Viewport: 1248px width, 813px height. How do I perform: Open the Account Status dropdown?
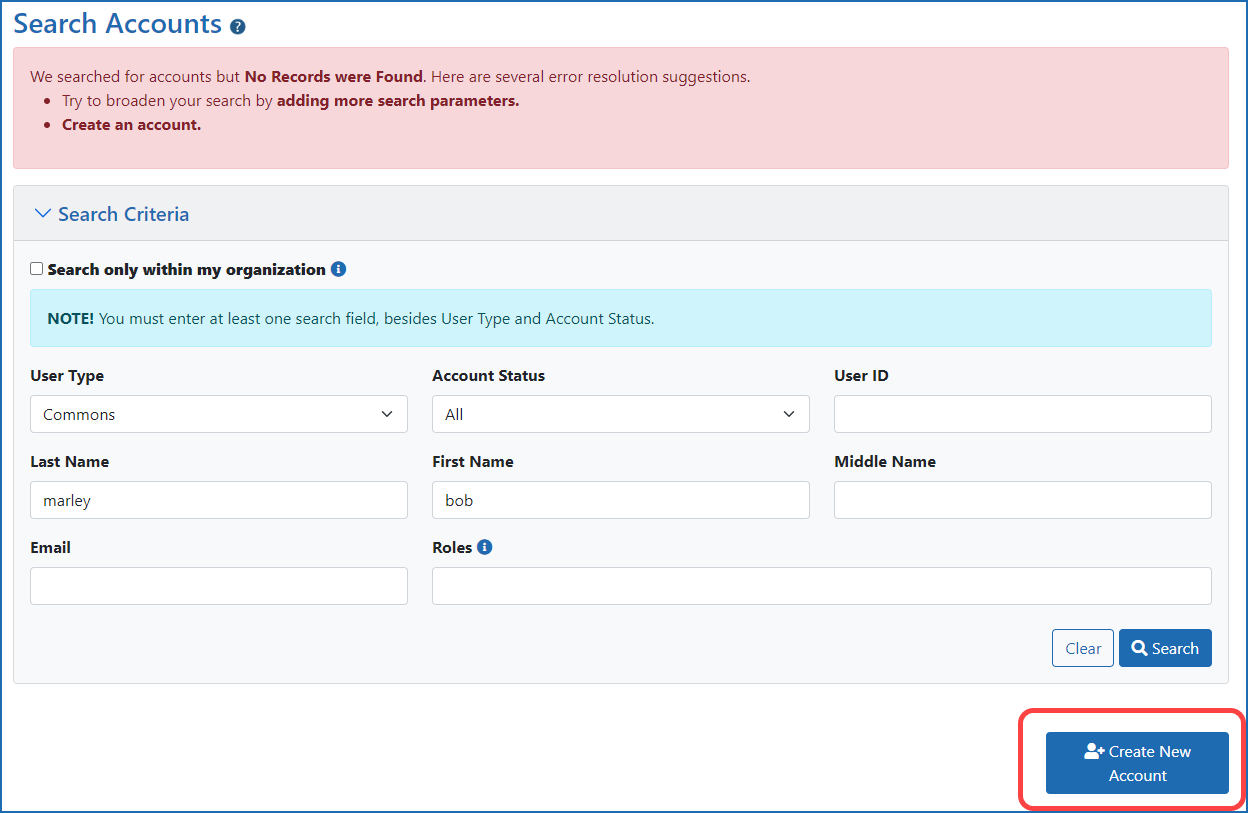tap(621, 414)
